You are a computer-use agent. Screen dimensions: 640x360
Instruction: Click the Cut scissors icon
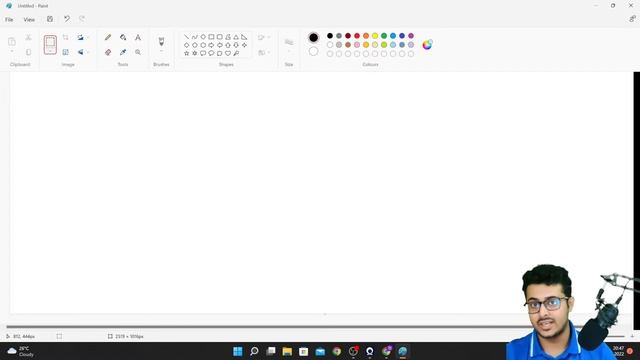[x=28, y=38]
